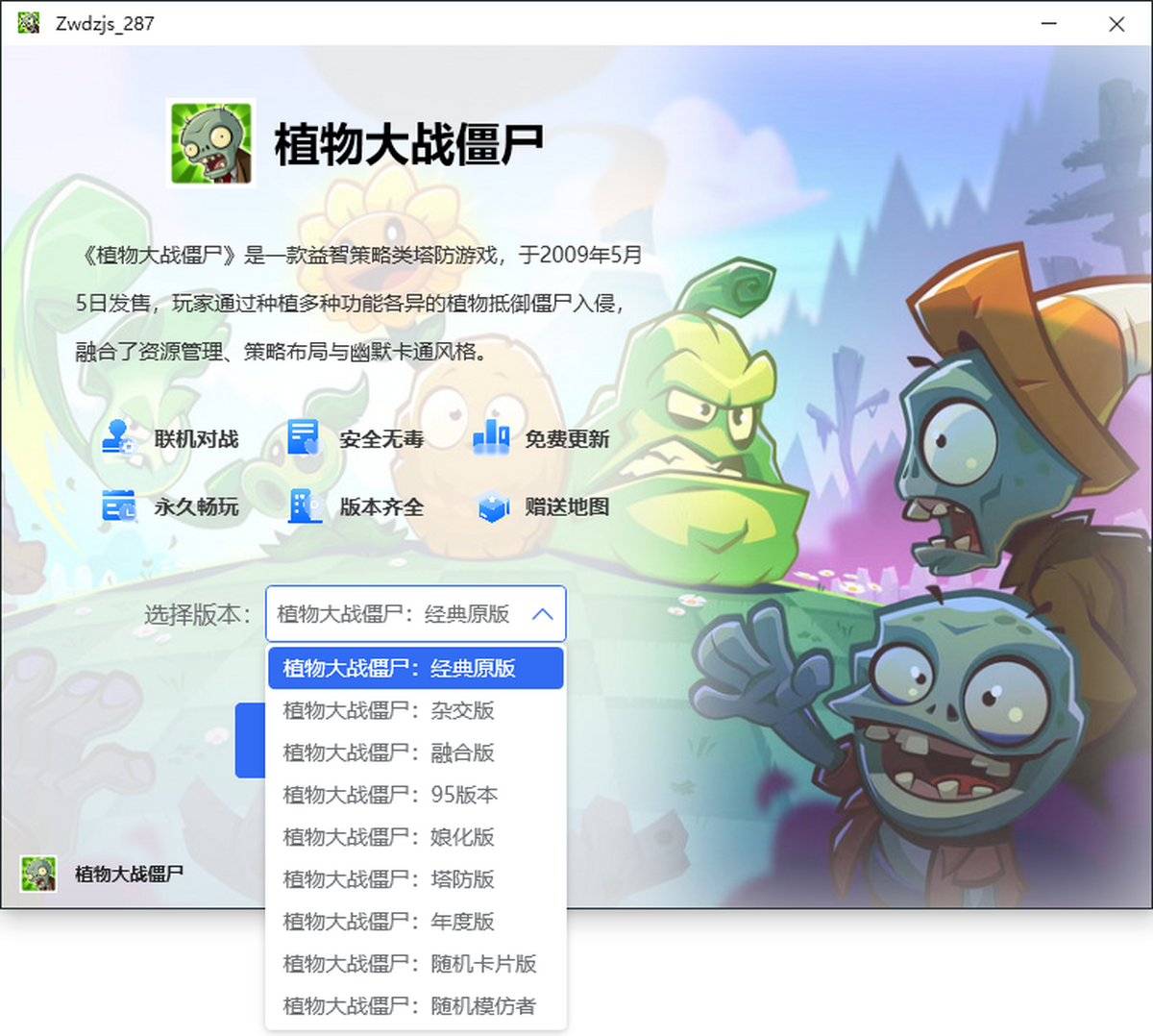Image resolution: width=1153 pixels, height=1036 pixels.
Task: Click the 版本齐全 building icon
Action: click(x=305, y=506)
